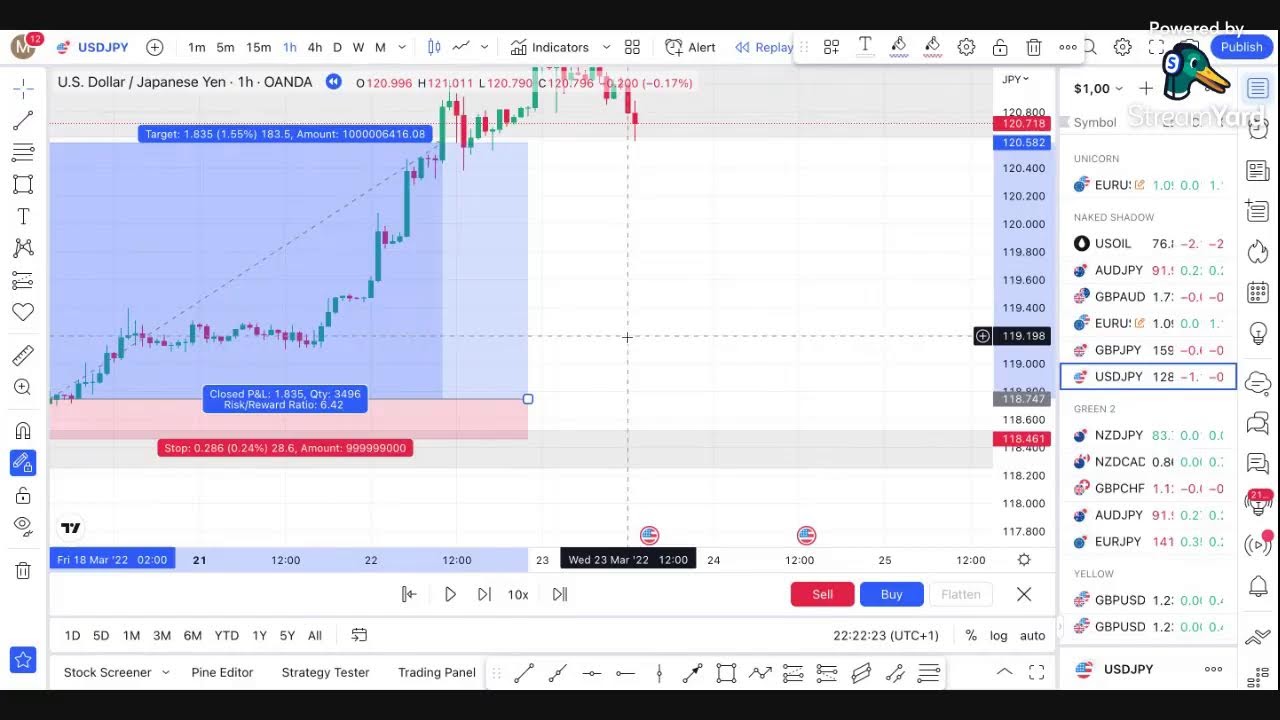The height and width of the screenshot is (720, 1280).
Task: Toggle stay in drawing mode
Action: pyautogui.click(x=23, y=463)
